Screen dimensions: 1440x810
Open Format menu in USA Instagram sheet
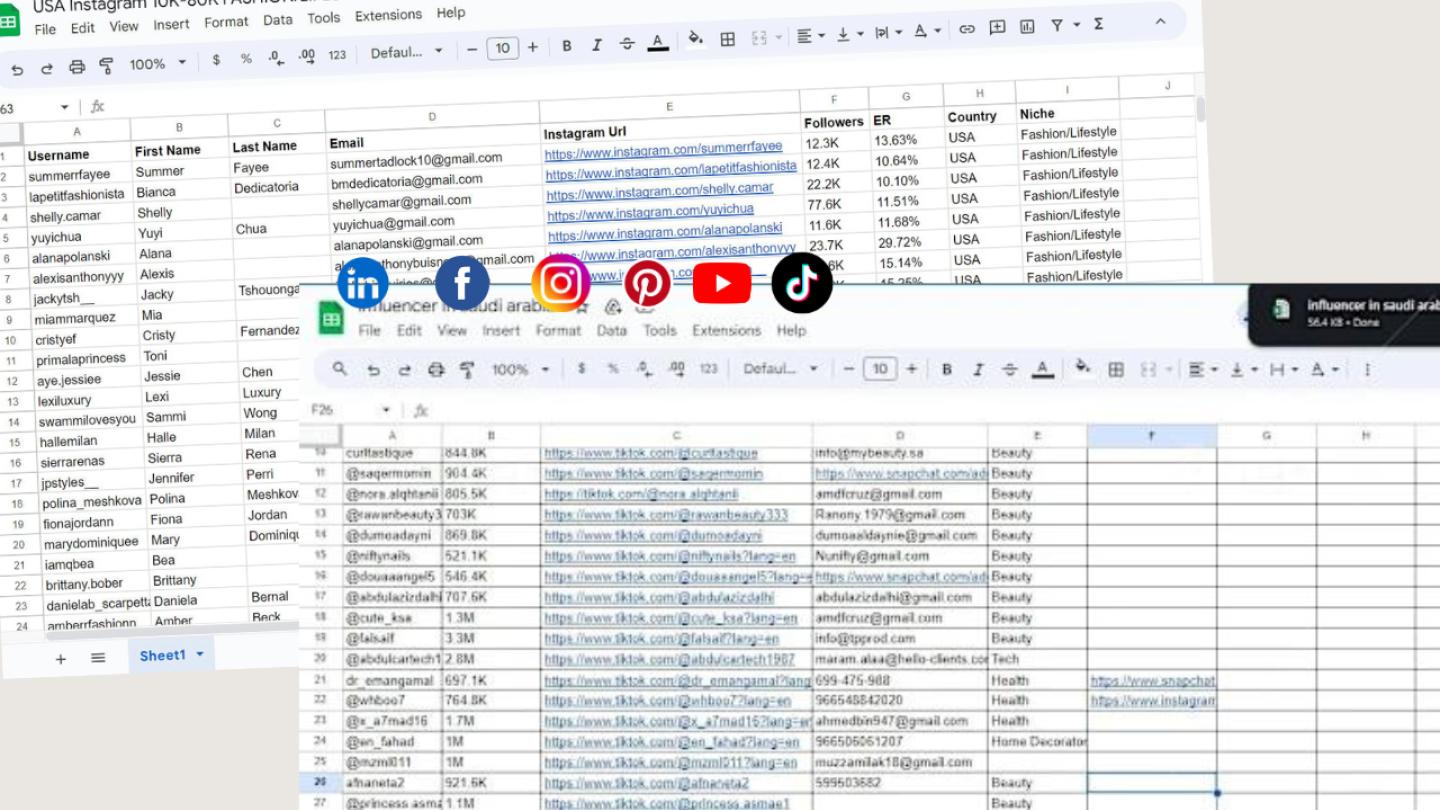coord(226,22)
